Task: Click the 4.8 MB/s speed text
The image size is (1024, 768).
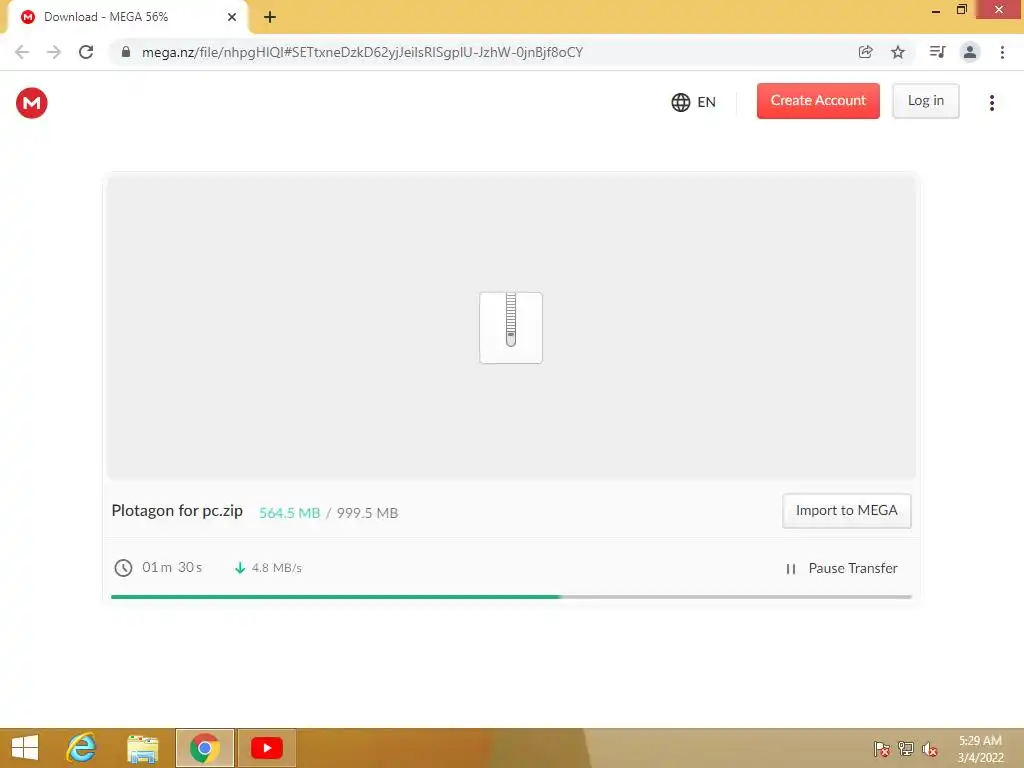Action: 277,568
